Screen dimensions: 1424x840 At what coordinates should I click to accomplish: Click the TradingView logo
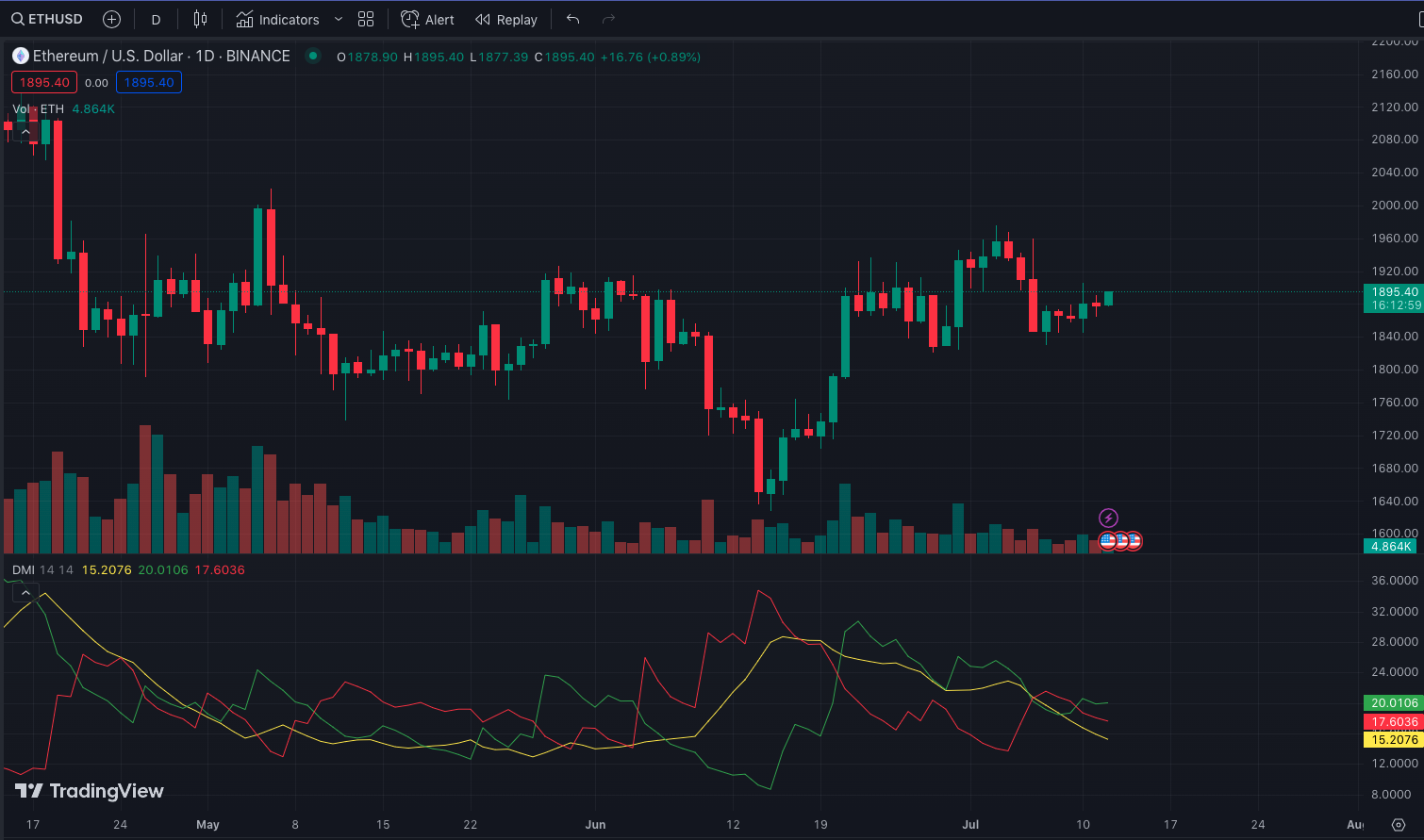[90, 791]
